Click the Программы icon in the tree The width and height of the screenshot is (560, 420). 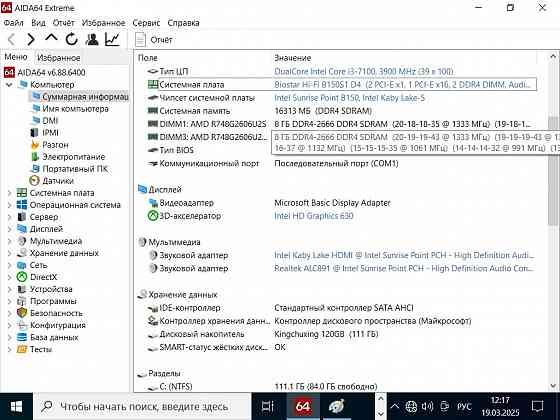pyautogui.click(x=22, y=301)
